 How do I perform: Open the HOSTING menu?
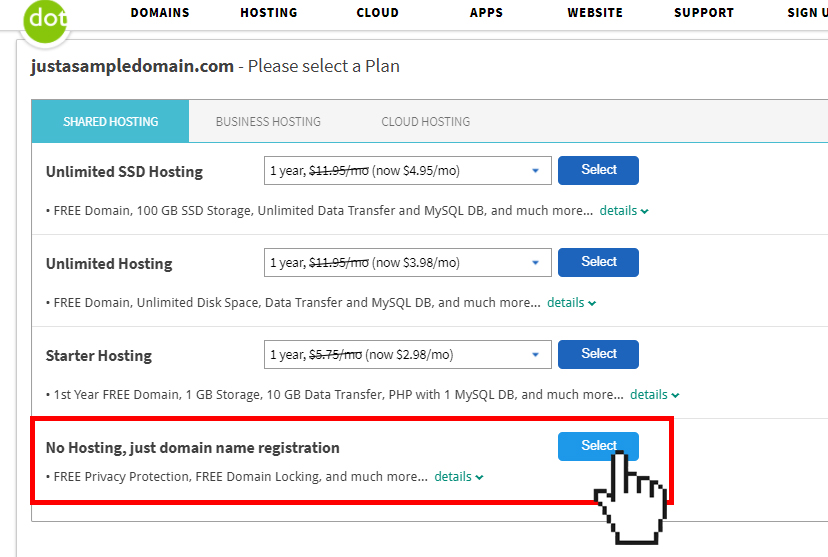[x=269, y=13]
